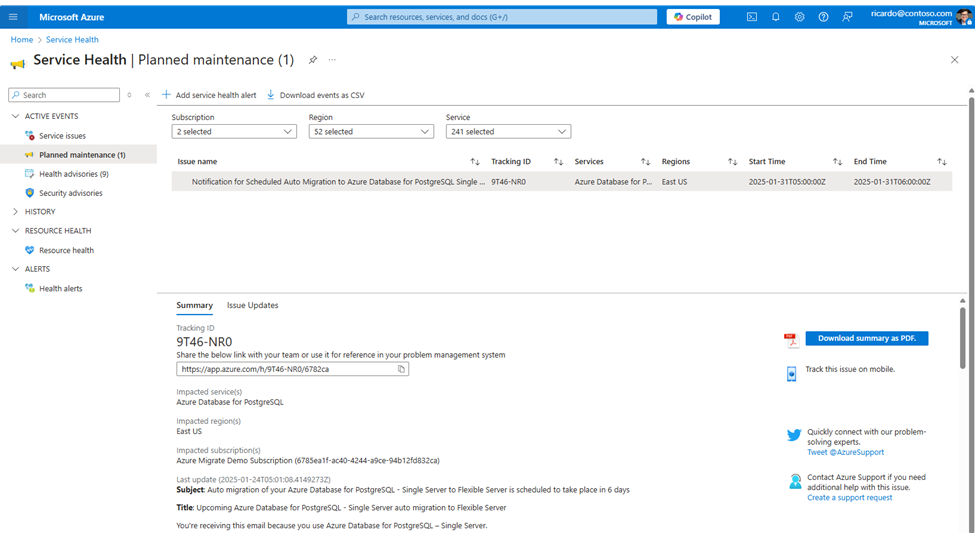Click the support person icon
975x533 pixels.
(x=795, y=481)
